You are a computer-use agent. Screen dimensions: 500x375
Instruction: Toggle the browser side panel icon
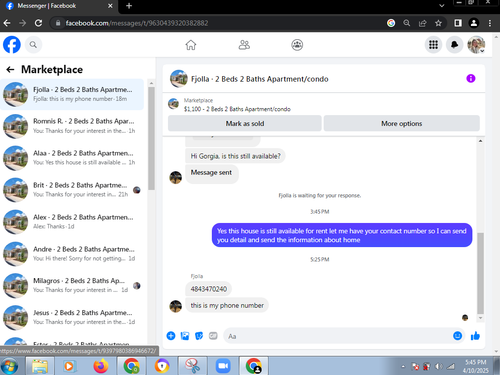point(458,23)
